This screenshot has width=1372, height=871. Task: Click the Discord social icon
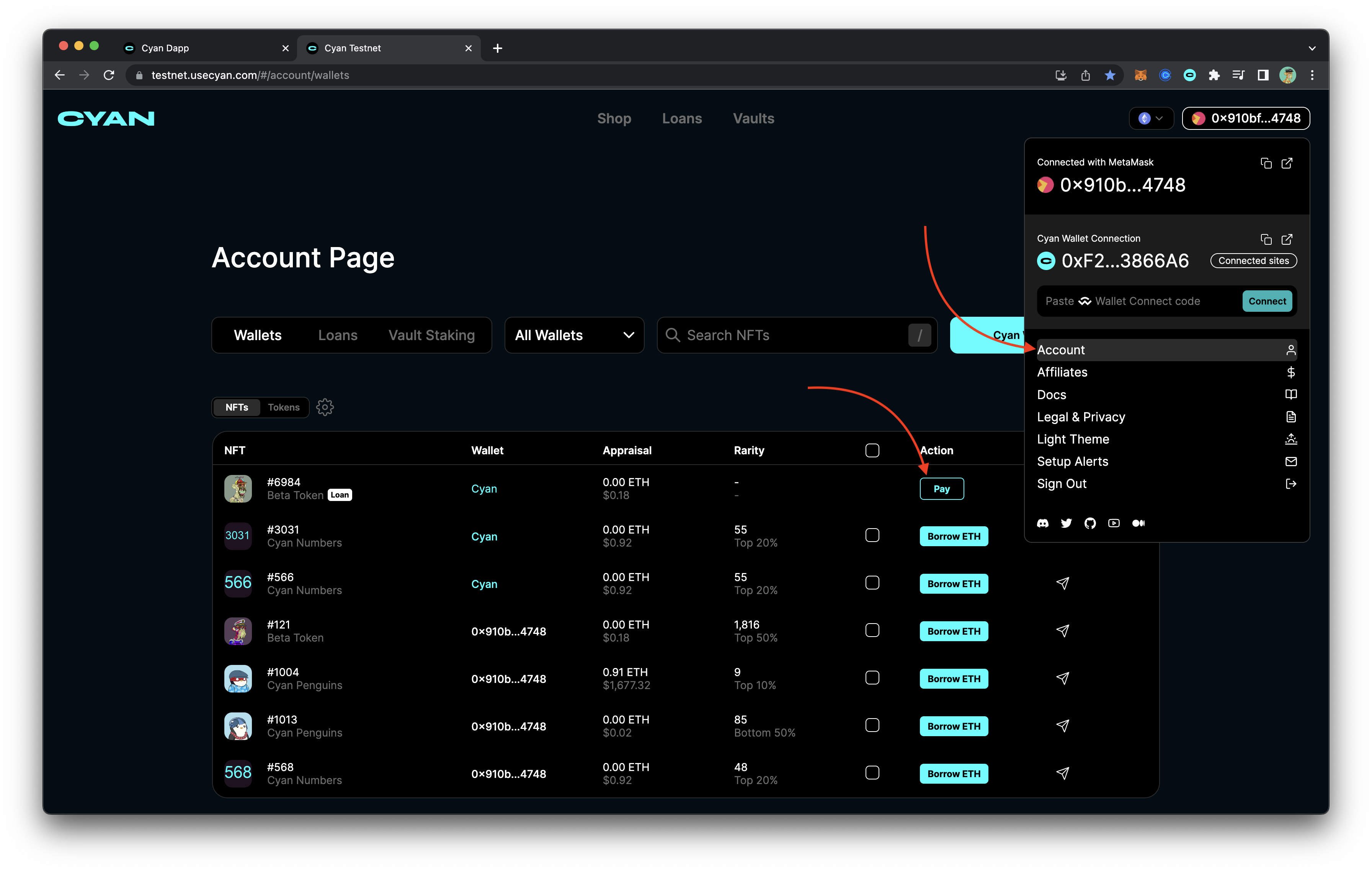pyautogui.click(x=1043, y=523)
